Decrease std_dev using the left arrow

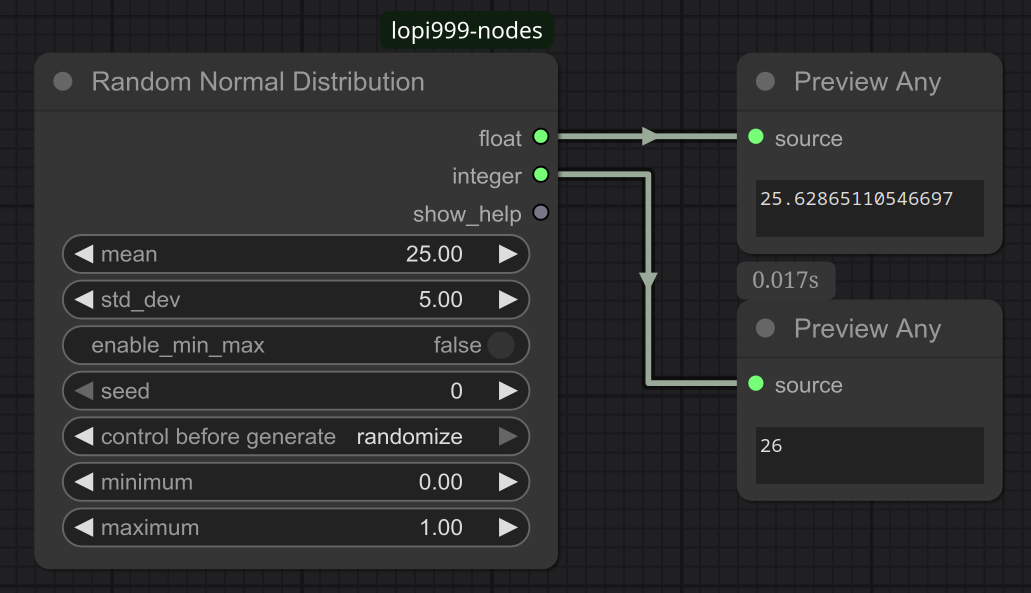point(84,300)
